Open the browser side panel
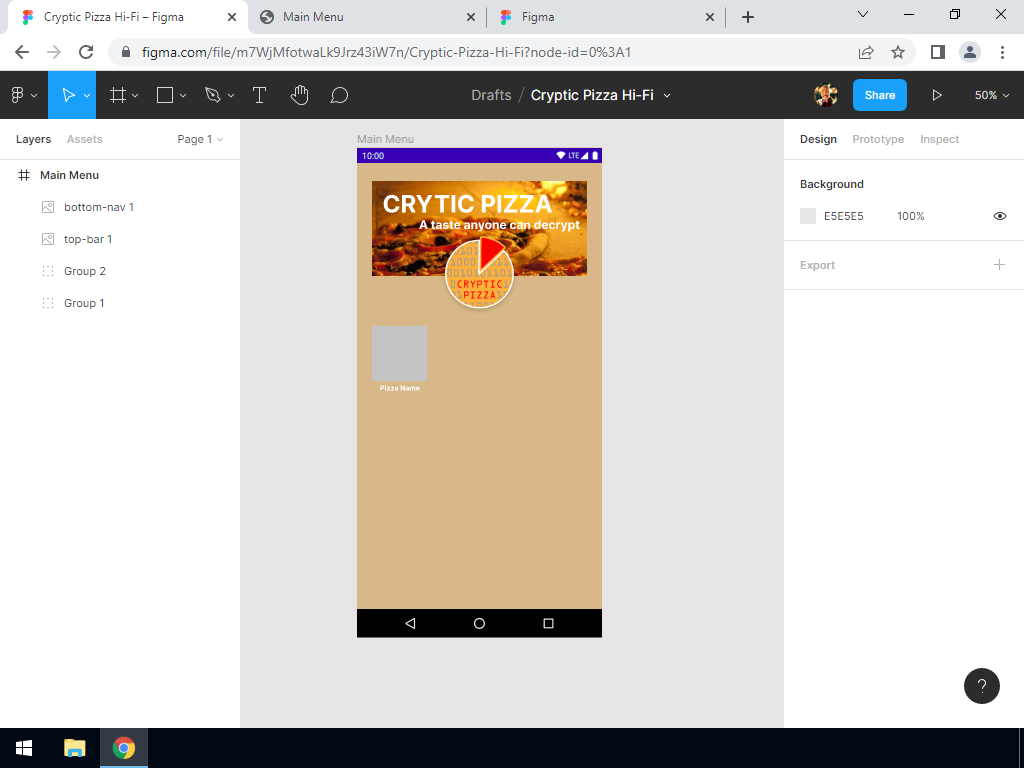This screenshot has width=1024, height=768. coord(938,52)
